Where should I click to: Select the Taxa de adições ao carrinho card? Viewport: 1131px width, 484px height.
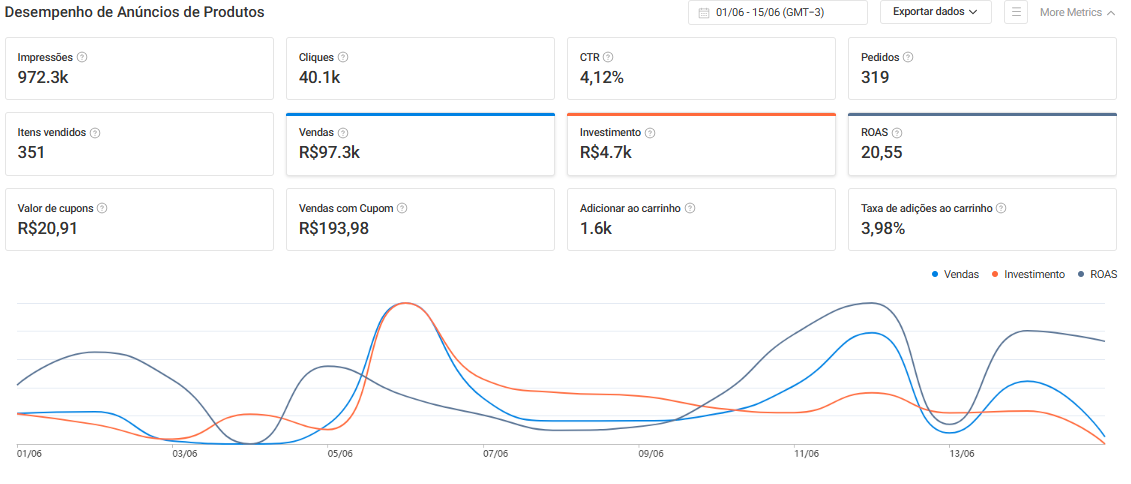[982, 219]
